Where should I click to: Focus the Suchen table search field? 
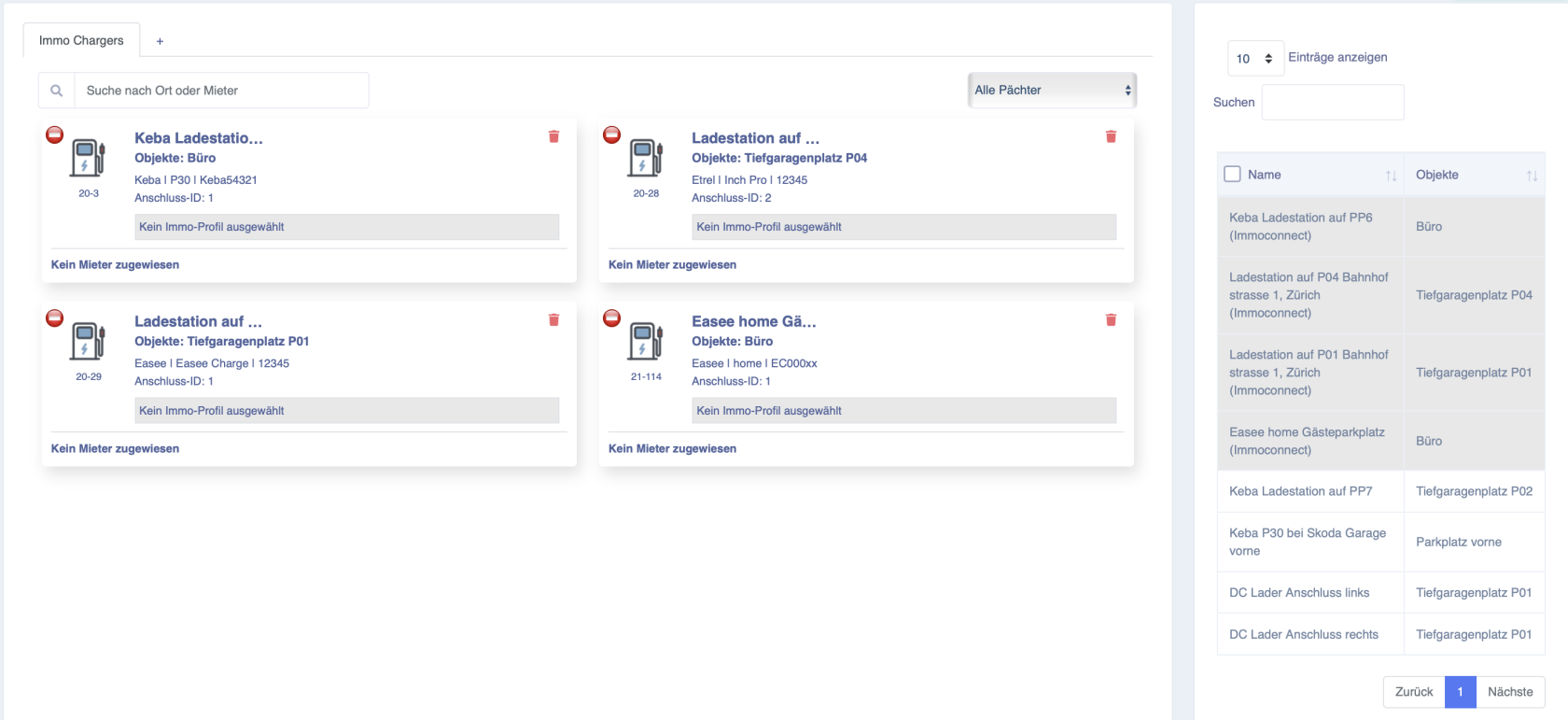(1332, 103)
